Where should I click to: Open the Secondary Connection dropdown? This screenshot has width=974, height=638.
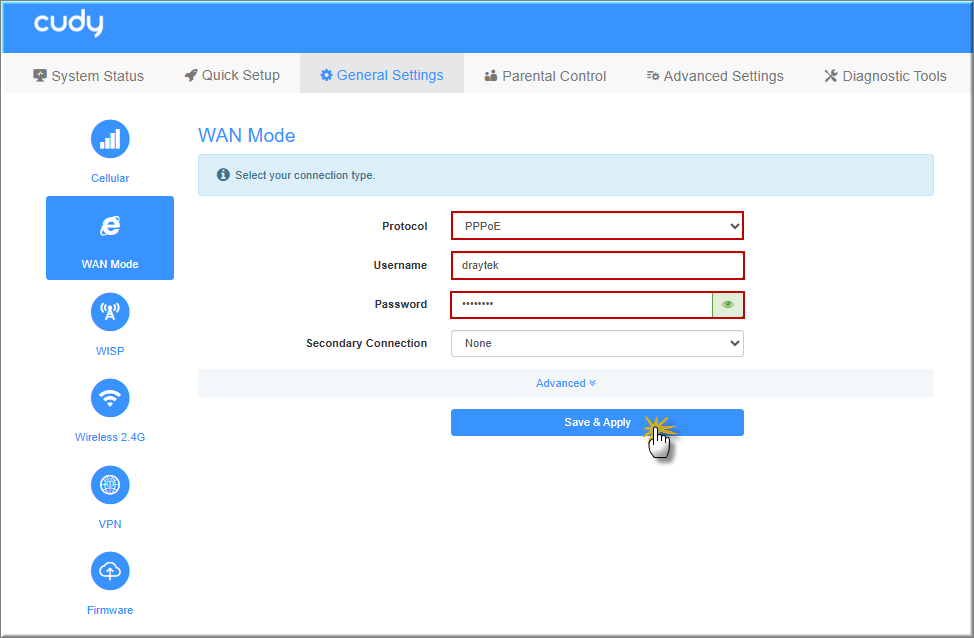[597, 343]
